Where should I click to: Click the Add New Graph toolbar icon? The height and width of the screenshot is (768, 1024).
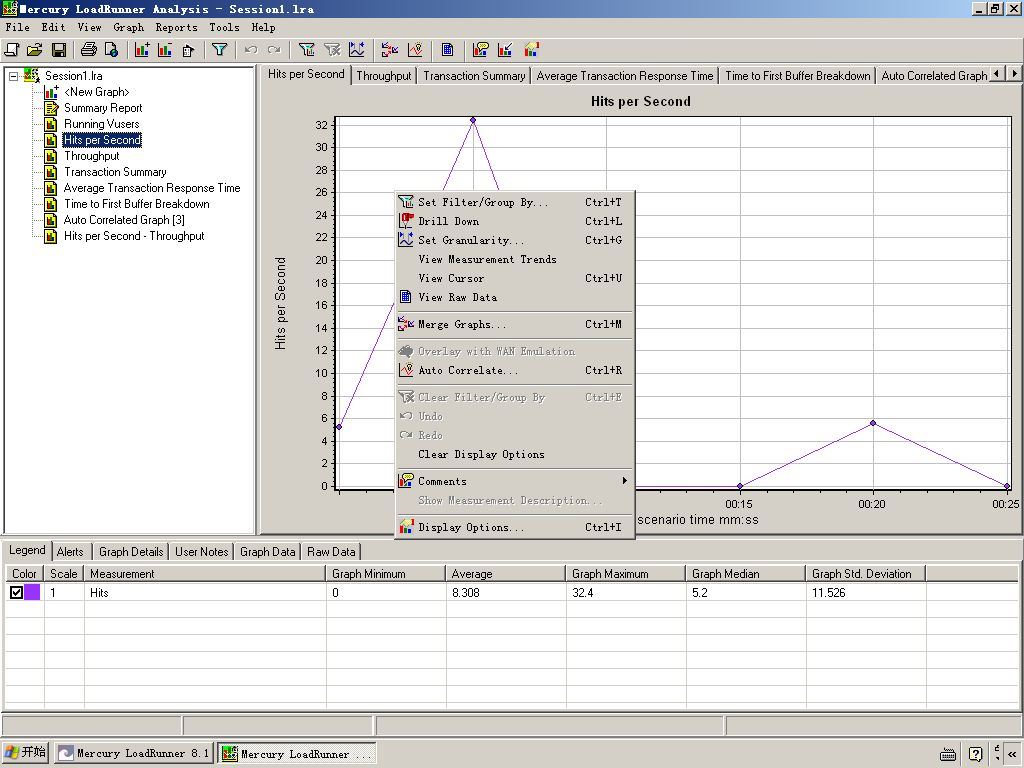(142, 50)
